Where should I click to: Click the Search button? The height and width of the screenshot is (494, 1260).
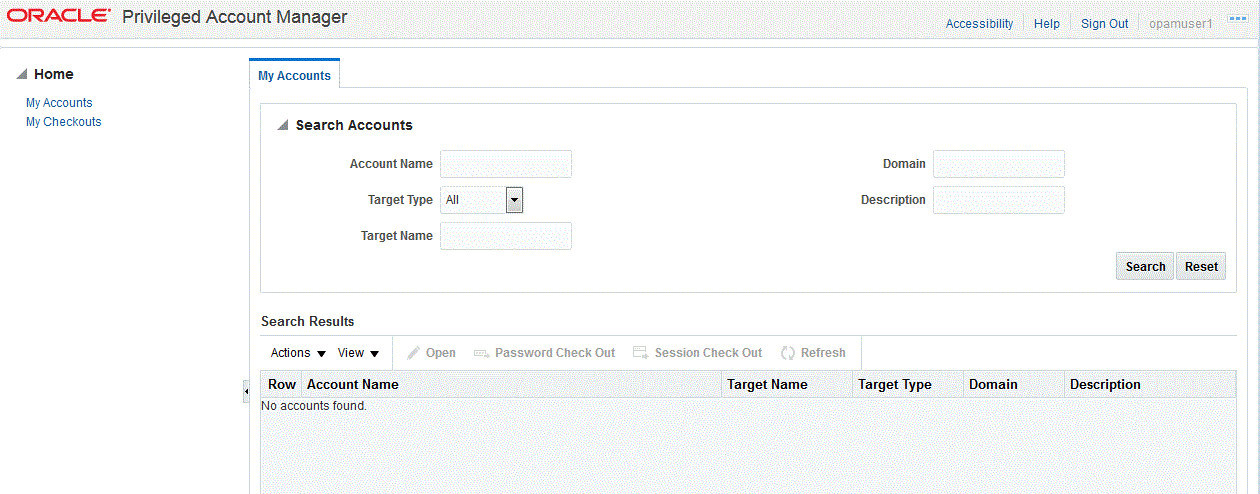tap(1145, 266)
